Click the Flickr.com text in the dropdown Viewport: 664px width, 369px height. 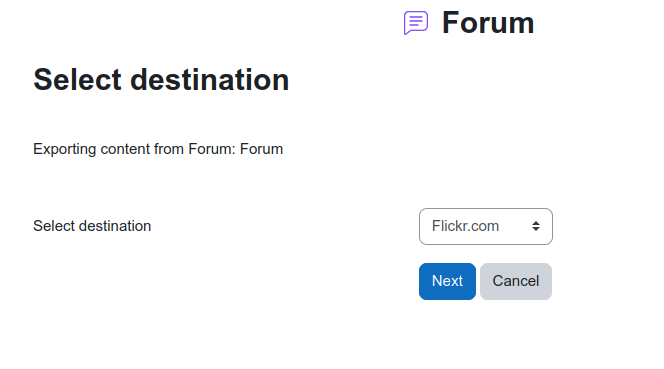tap(465, 226)
